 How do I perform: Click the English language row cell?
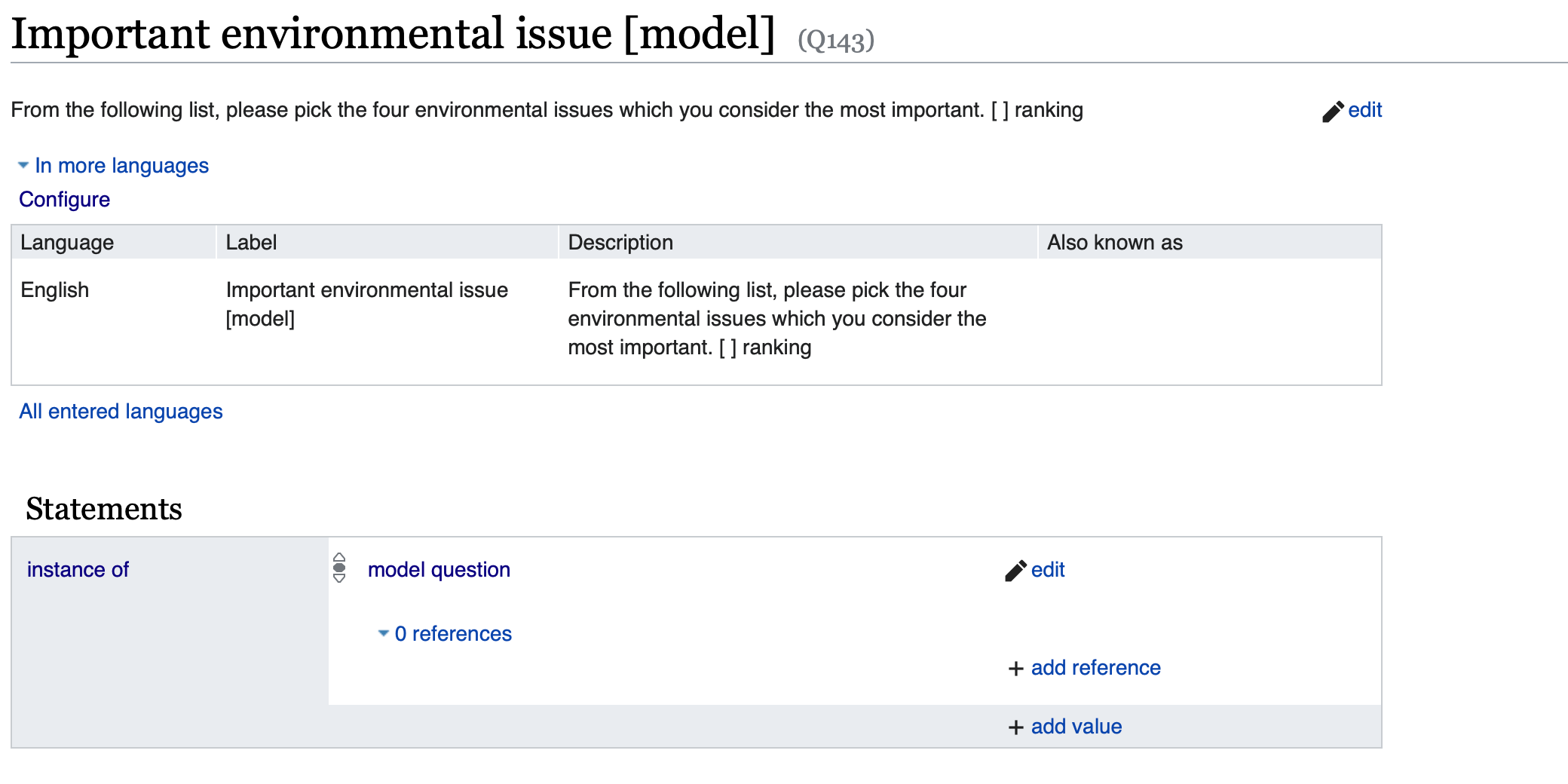pos(55,290)
